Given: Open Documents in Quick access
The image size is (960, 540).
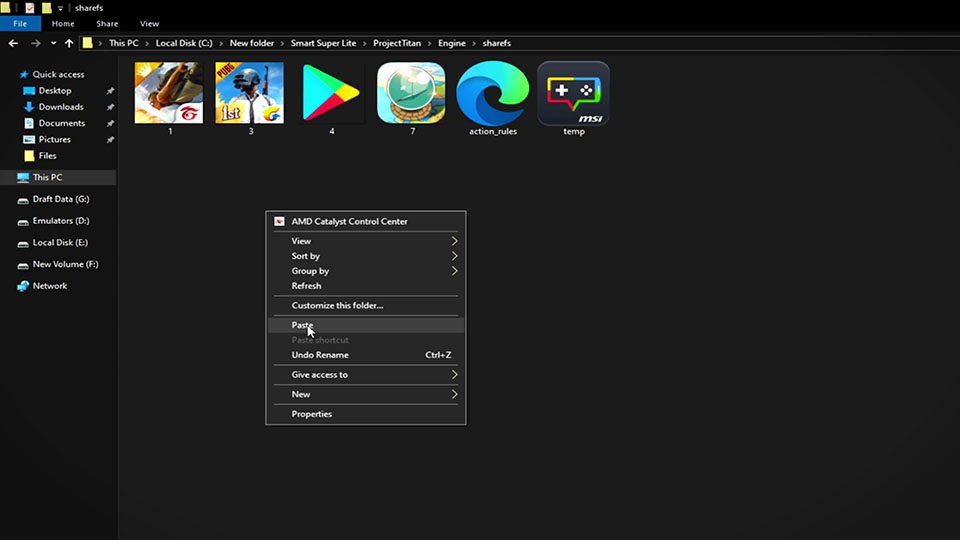Looking at the screenshot, I should (61, 123).
